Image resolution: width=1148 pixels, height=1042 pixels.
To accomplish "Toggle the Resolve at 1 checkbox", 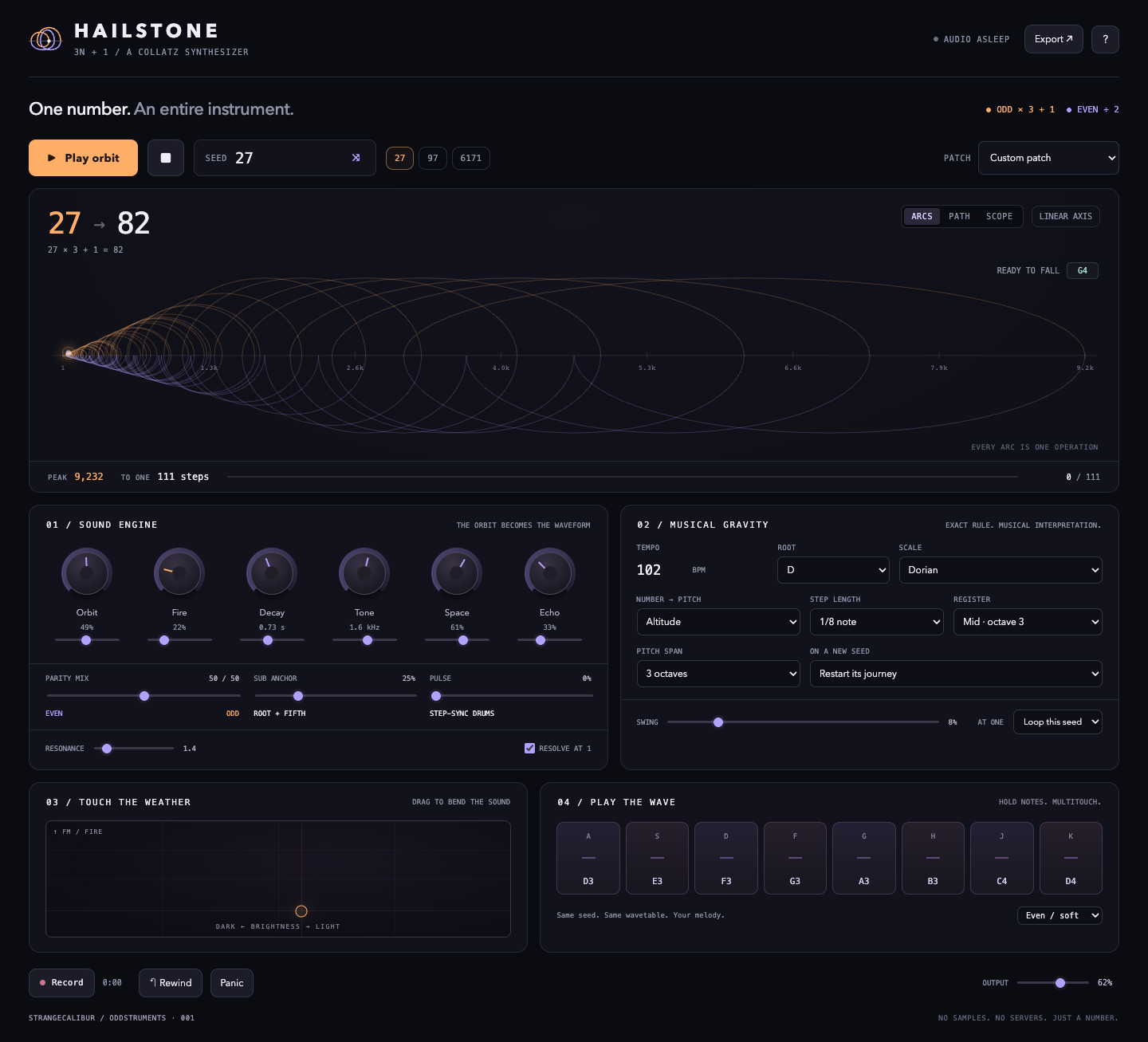I will [x=529, y=748].
